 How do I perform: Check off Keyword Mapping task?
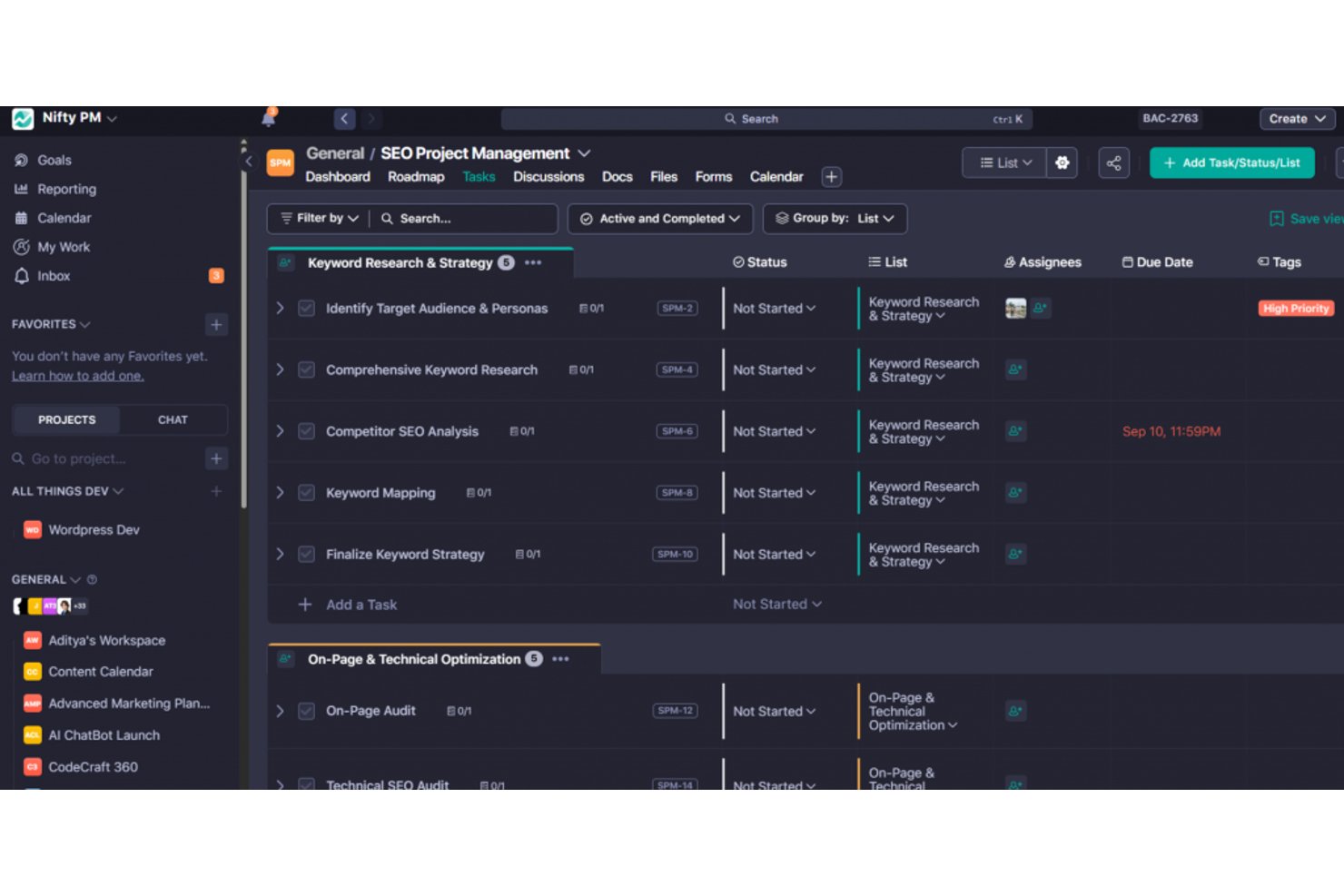click(x=306, y=493)
